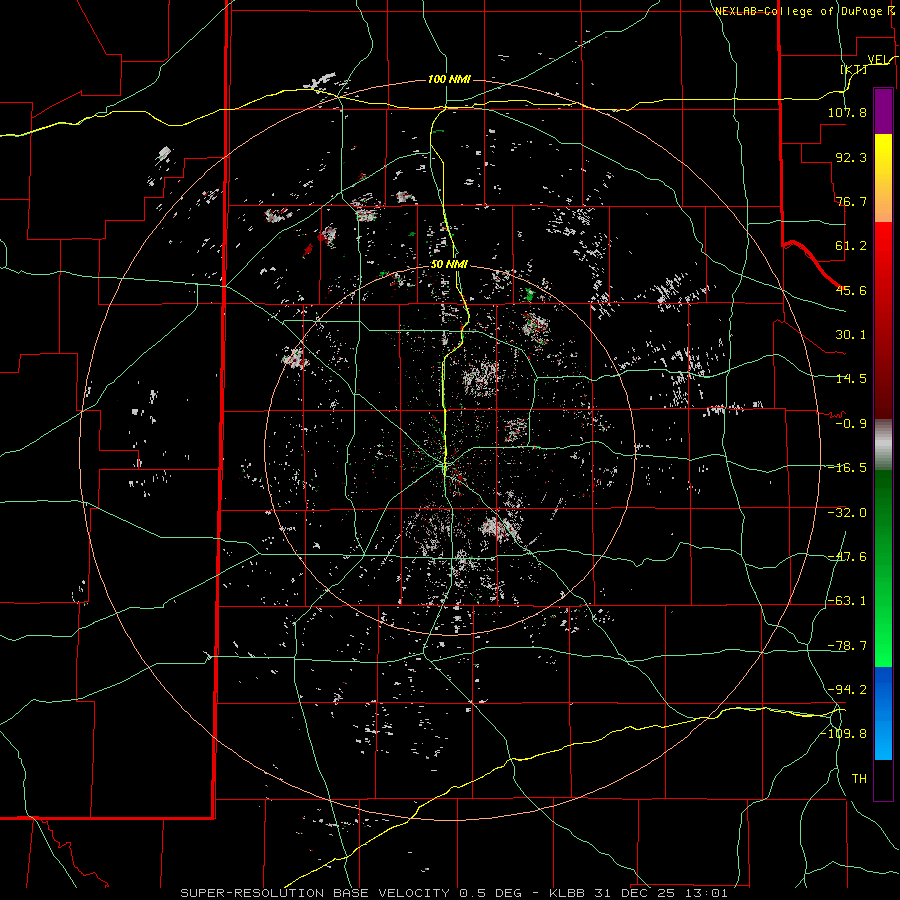Select the -0.9 scale value
Screen dimensions: 900x900
851,424
